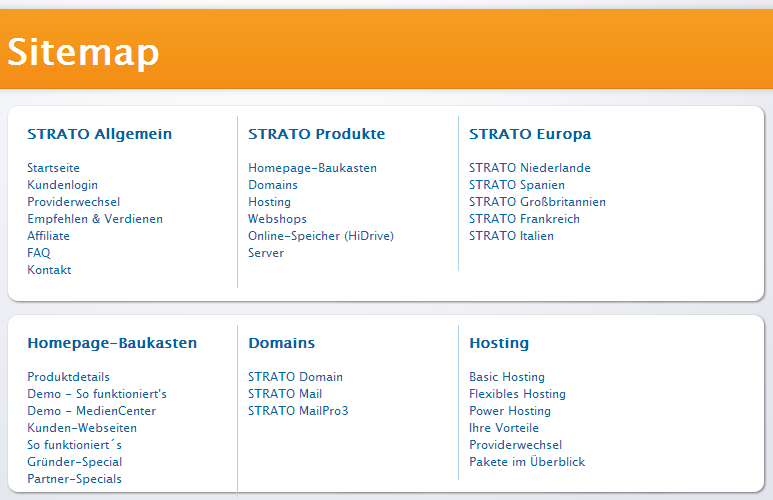Open the FAQ link
This screenshot has width=773, height=500.
pyautogui.click(x=38, y=253)
